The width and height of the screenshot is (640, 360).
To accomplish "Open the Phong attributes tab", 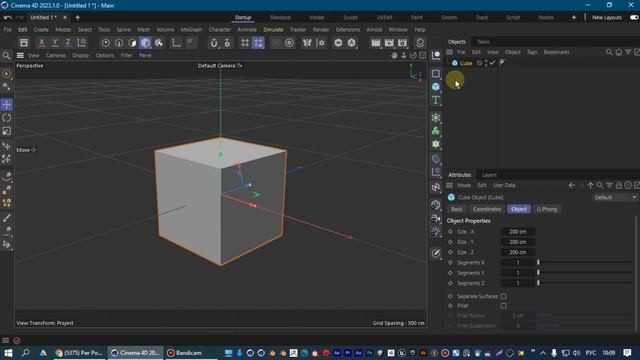I will 547,209.
